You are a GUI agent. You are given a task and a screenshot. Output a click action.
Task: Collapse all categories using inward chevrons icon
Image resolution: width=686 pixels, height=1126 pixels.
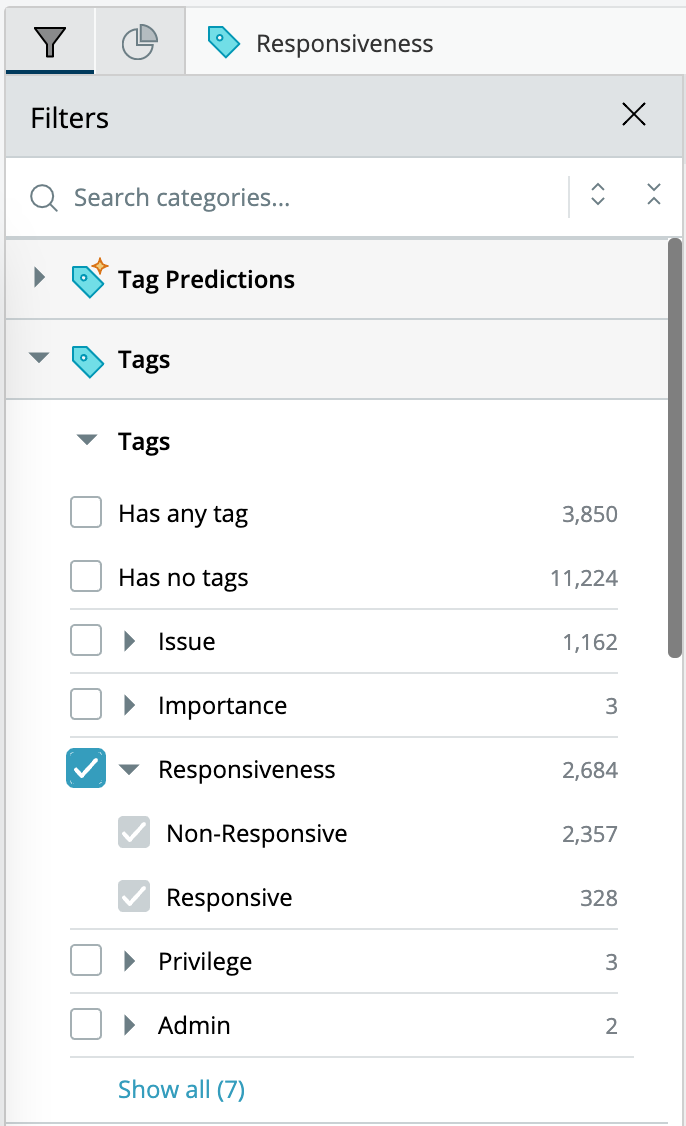pyautogui.click(x=654, y=194)
